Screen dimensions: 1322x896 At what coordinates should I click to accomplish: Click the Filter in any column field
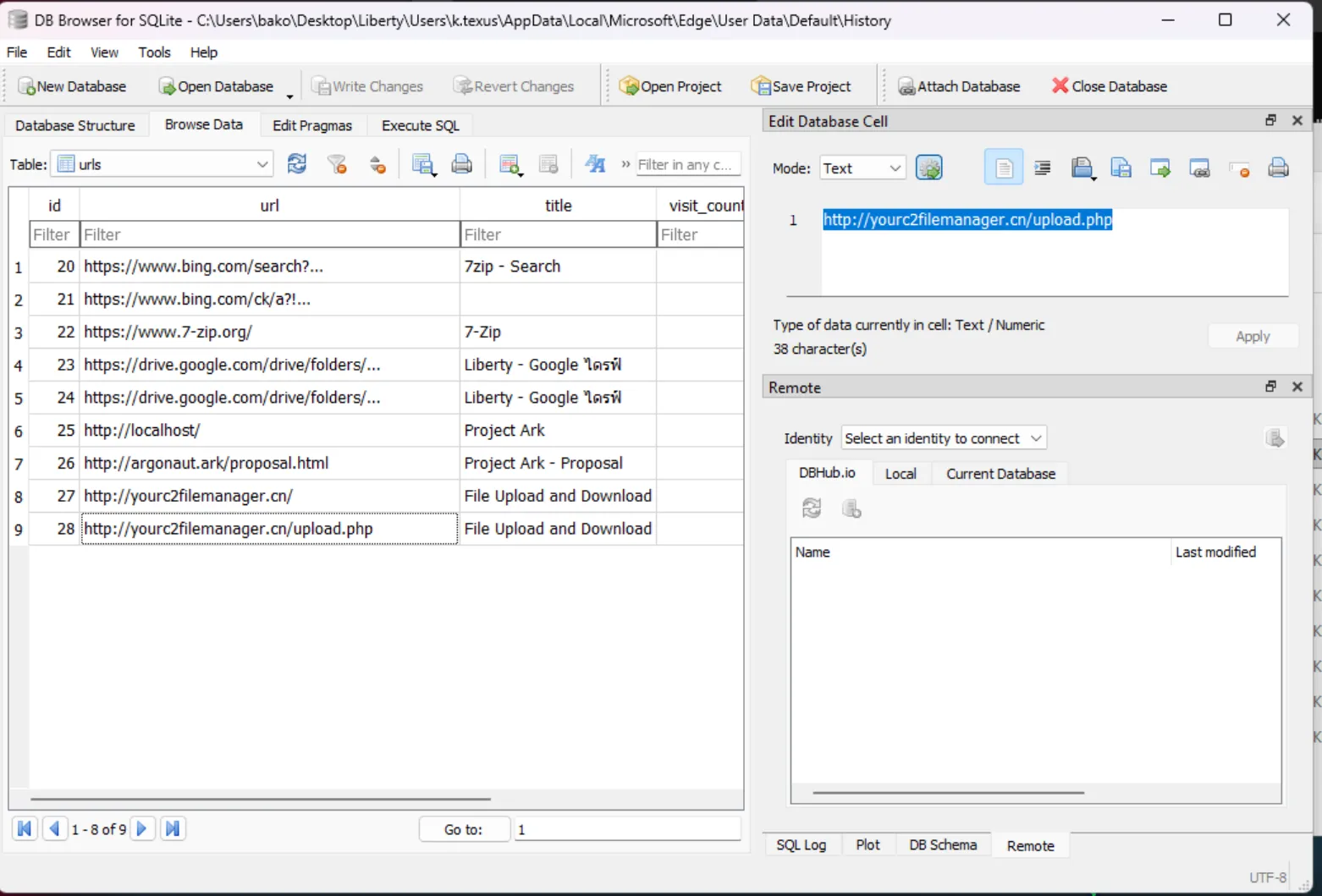[x=688, y=164]
